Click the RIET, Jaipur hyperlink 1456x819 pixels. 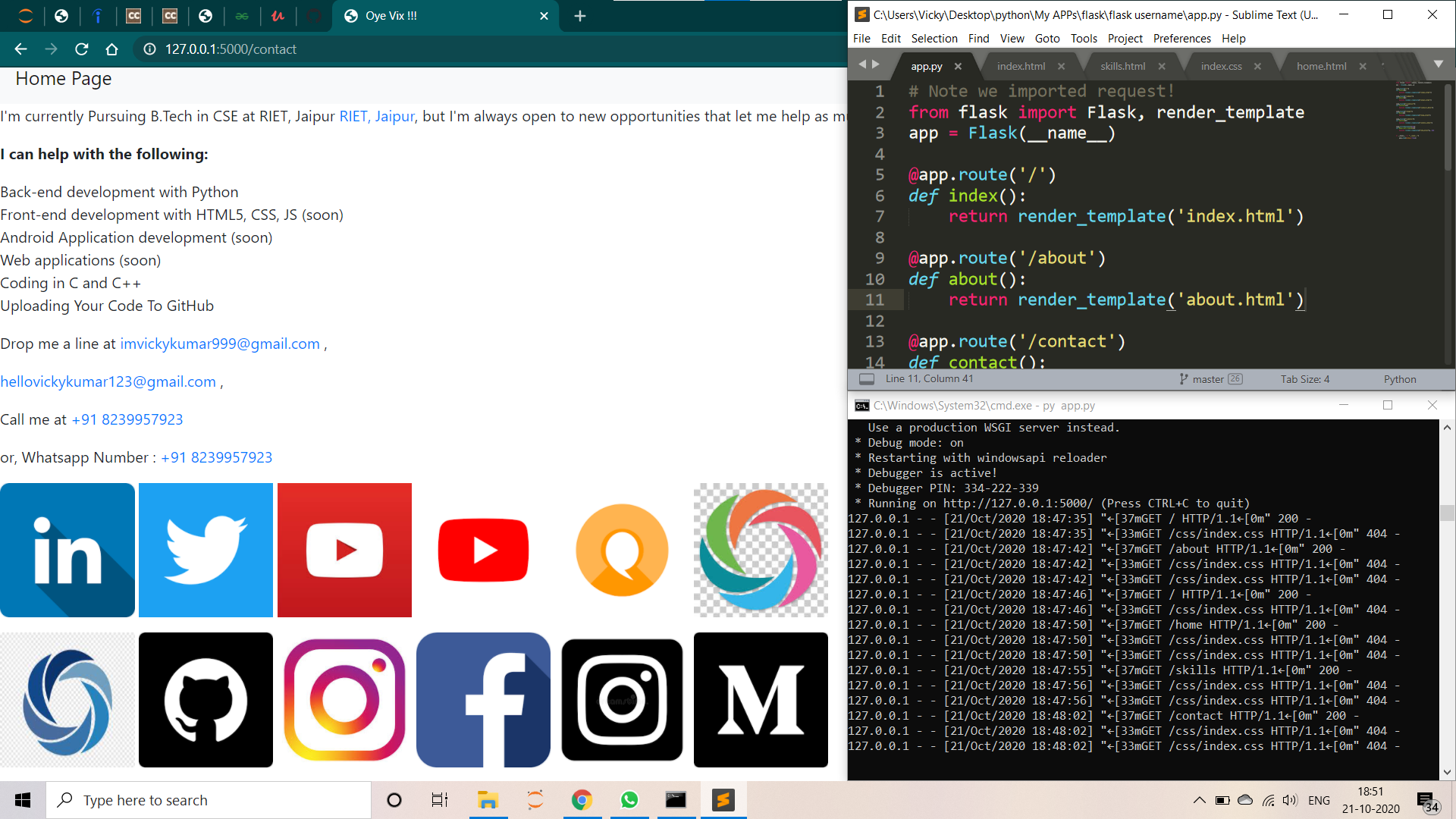[377, 116]
